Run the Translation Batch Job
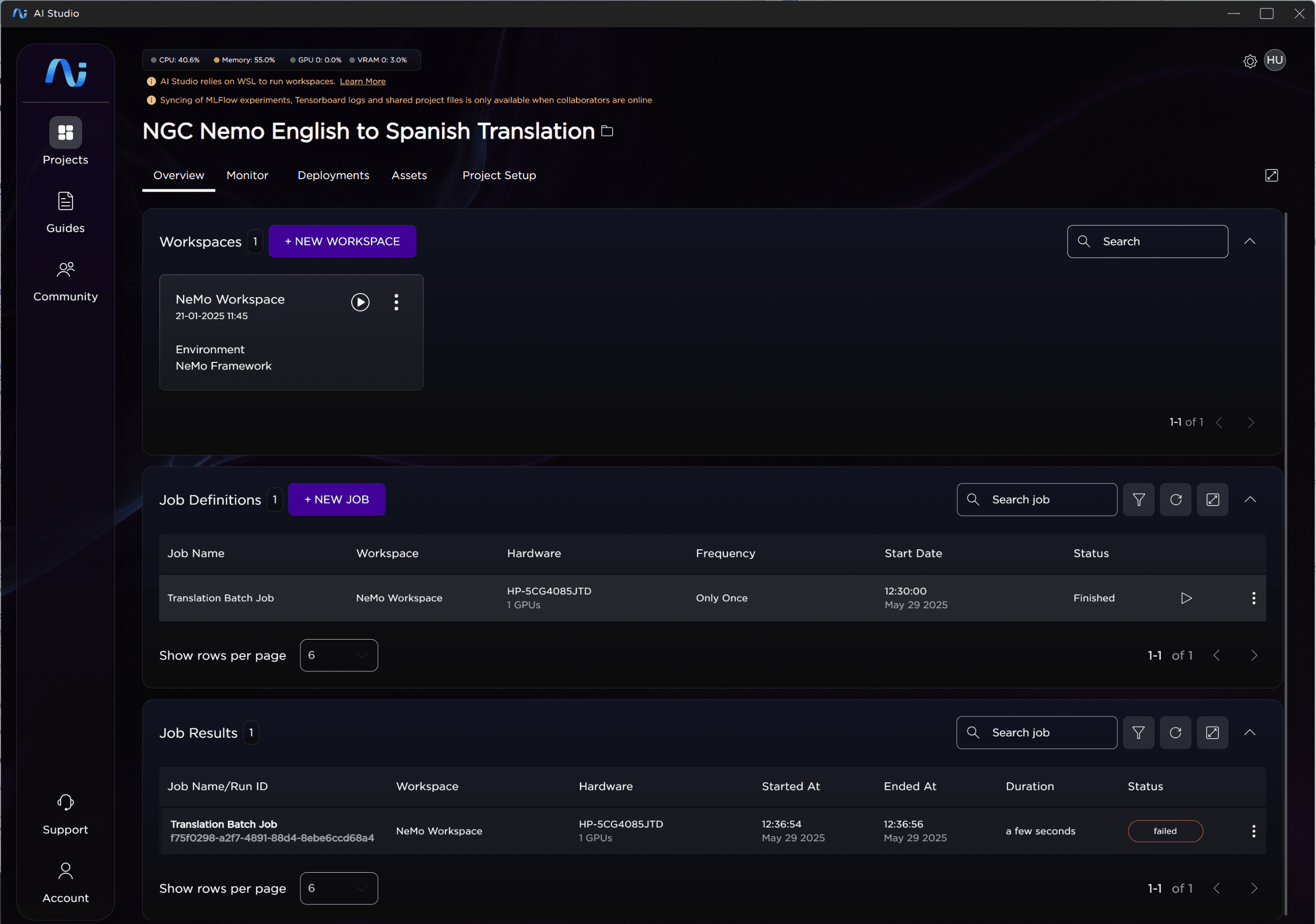Viewport: 1316px width, 924px height. pyautogui.click(x=1186, y=598)
